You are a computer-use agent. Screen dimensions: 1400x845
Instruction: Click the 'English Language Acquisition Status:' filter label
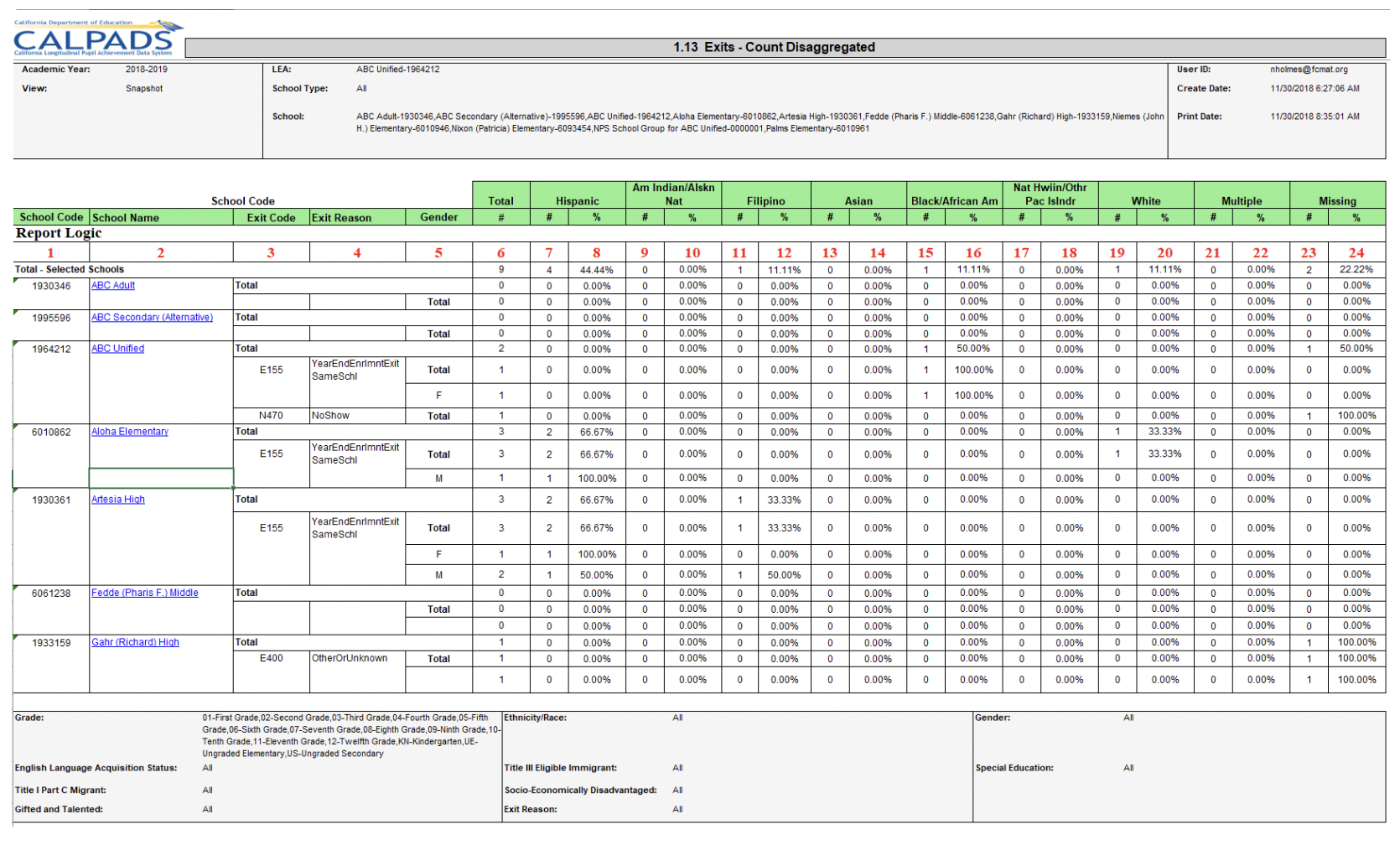[96, 768]
